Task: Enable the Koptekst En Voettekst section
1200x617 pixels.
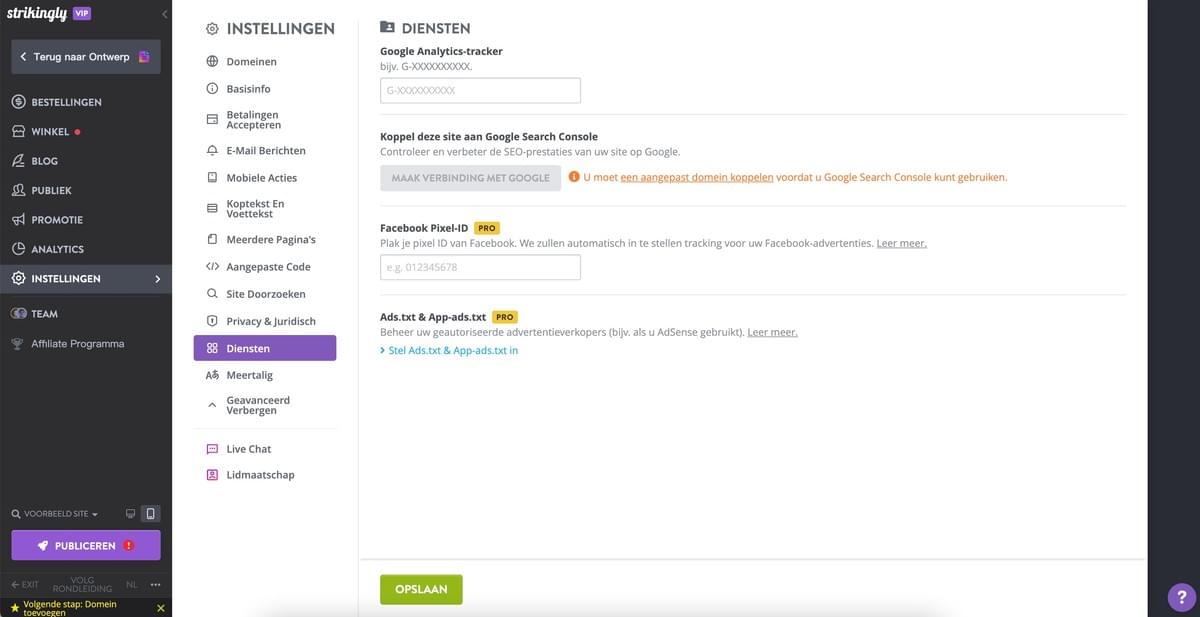Action: coord(257,207)
